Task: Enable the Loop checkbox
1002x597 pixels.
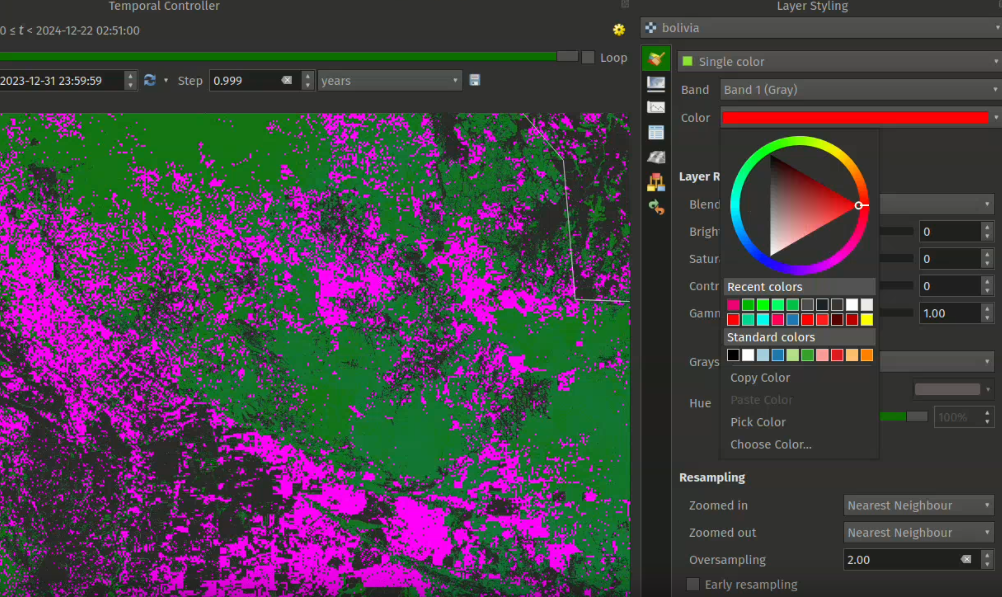Action: 588,58
